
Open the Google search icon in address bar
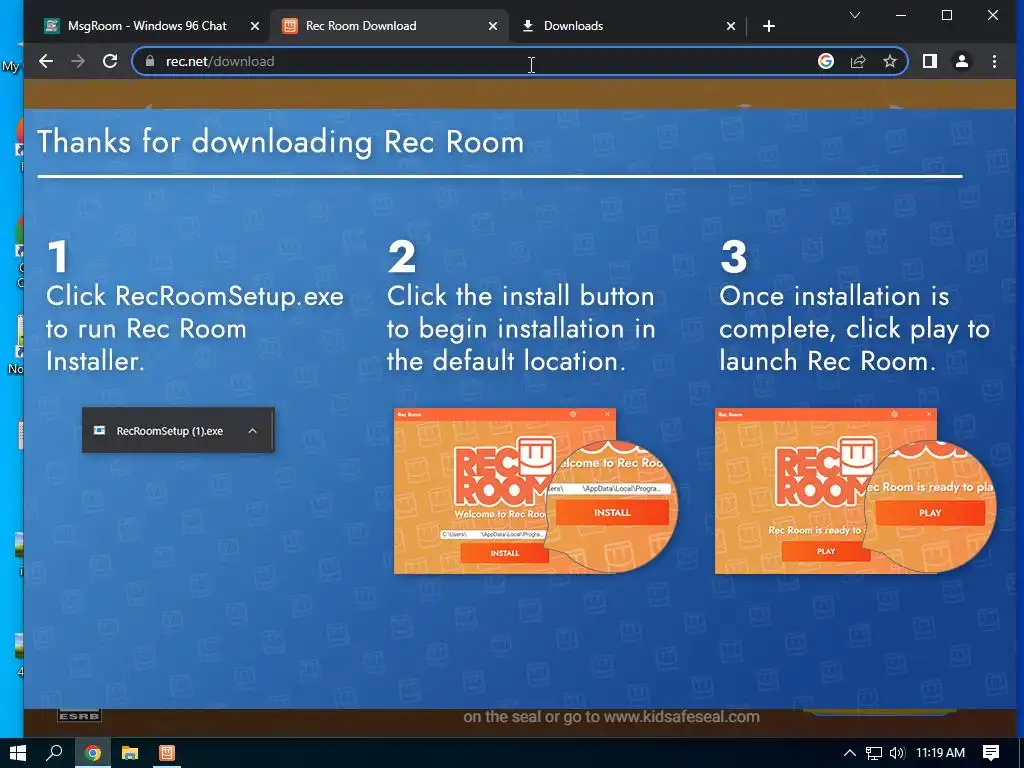[825, 61]
